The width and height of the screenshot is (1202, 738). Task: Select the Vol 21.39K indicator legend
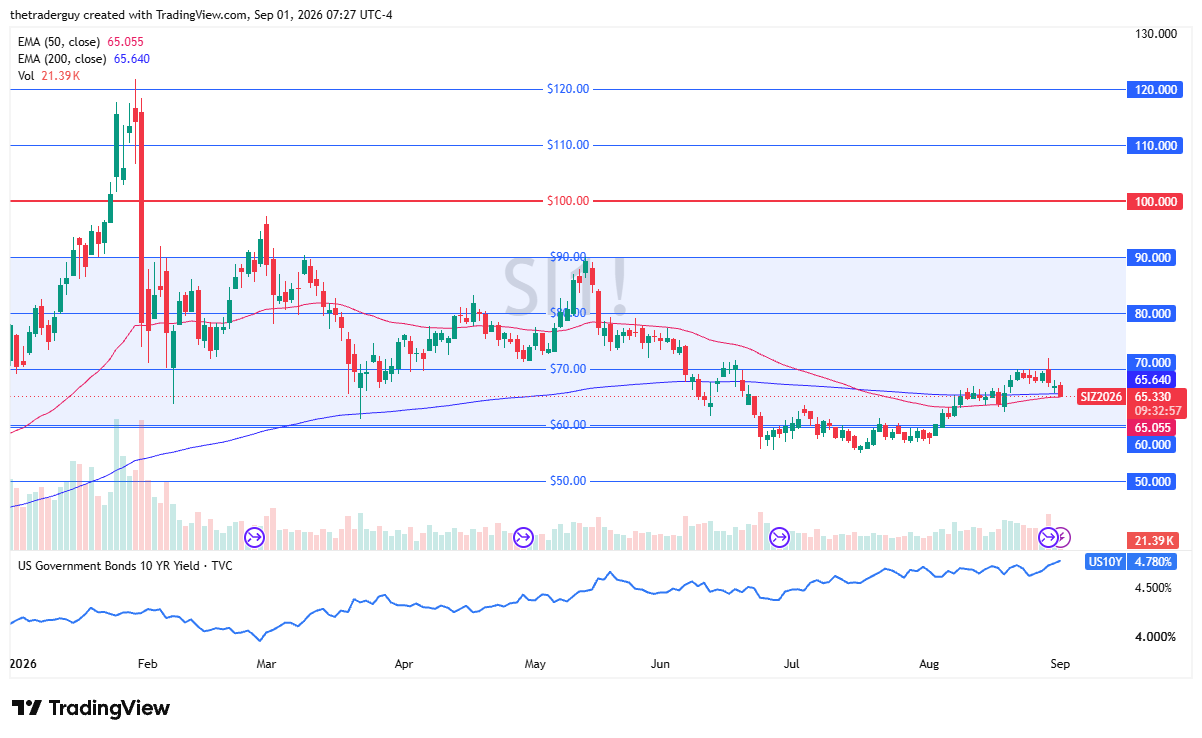pyautogui.click(x=49, y=76)
